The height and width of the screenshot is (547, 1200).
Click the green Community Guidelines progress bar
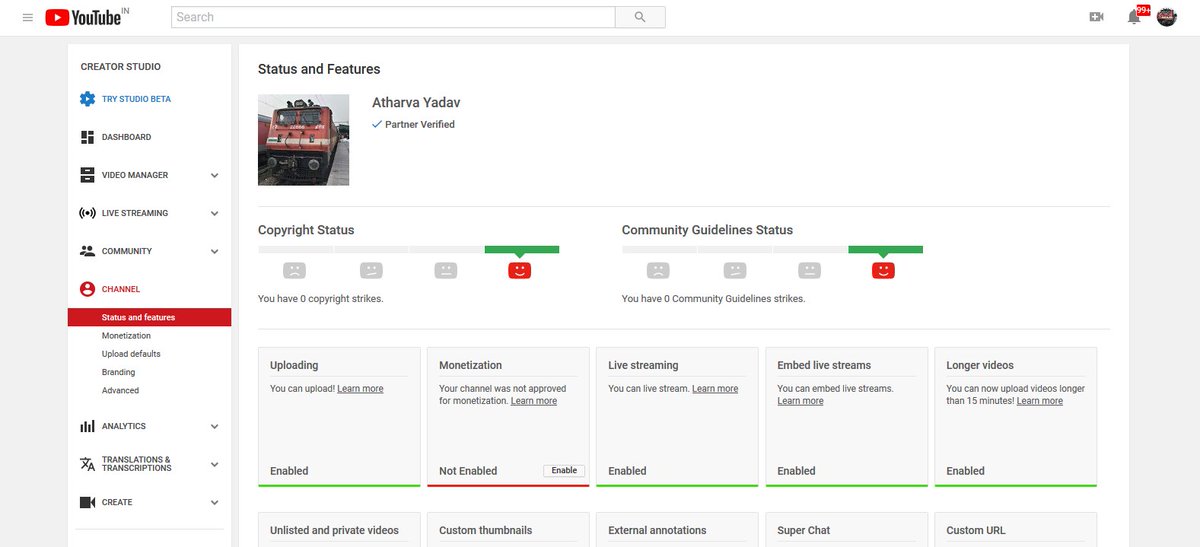[886, 249]
